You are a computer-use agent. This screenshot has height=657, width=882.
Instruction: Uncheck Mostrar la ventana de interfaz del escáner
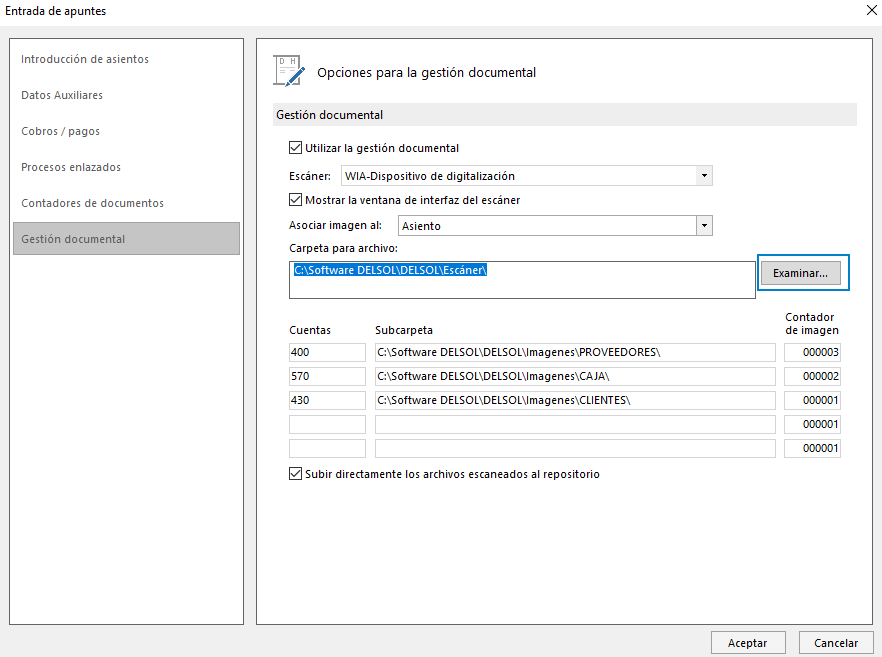click(295, 200)
